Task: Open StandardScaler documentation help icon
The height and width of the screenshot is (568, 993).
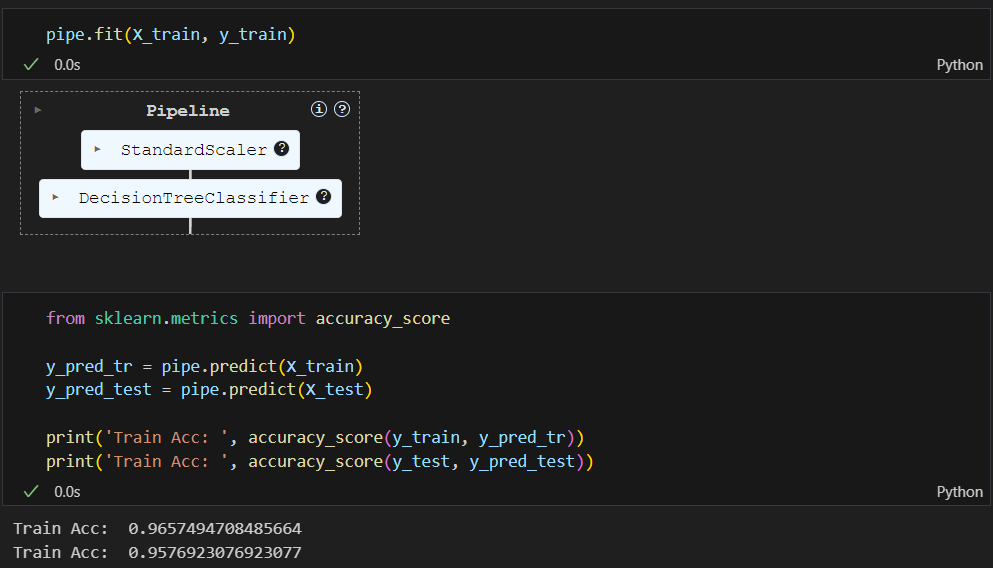Action: tap(282, 148)
